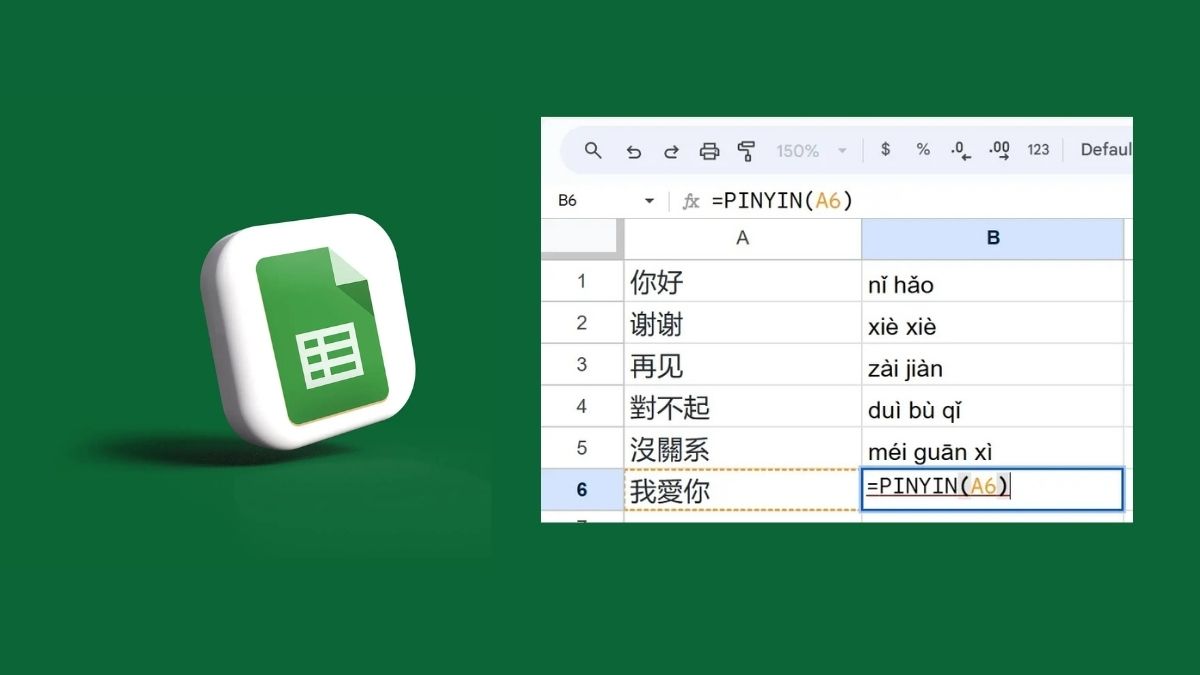Print the spreadsheet
Image resolution: width=1200 pixels, height=675 pixels.
(709, 150)
